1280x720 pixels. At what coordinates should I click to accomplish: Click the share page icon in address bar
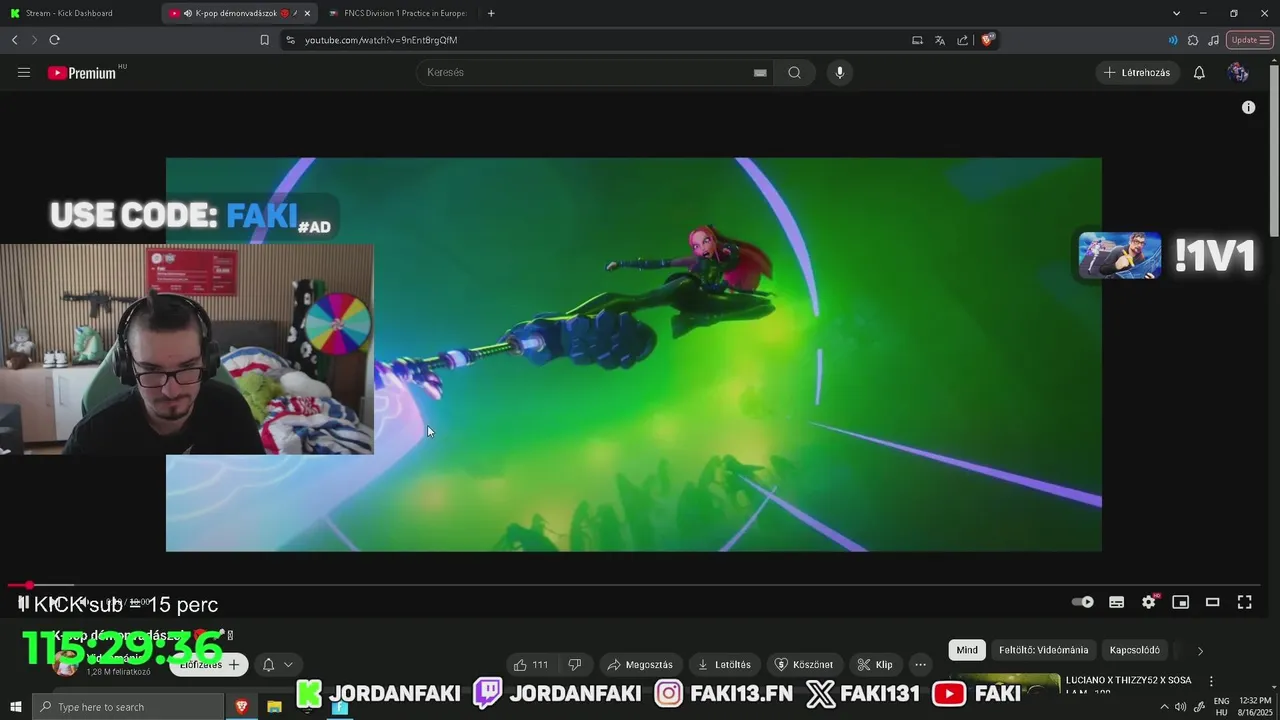point(962,40)
